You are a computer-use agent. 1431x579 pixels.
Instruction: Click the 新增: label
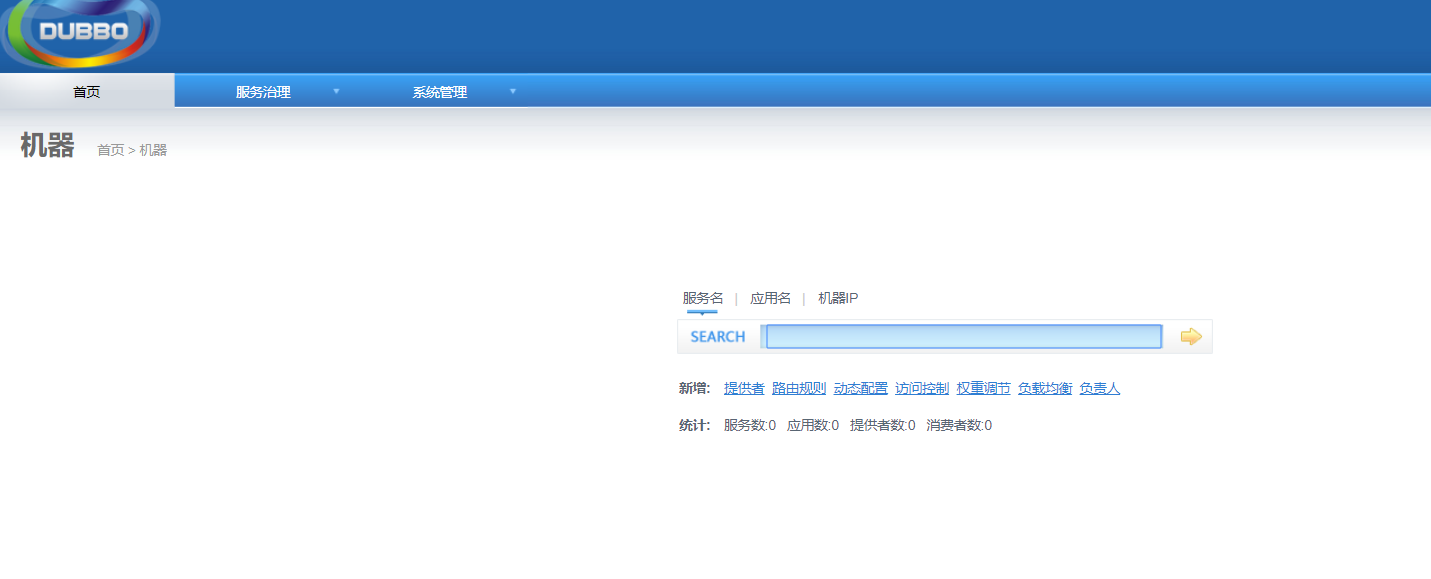tap(694, 388)
